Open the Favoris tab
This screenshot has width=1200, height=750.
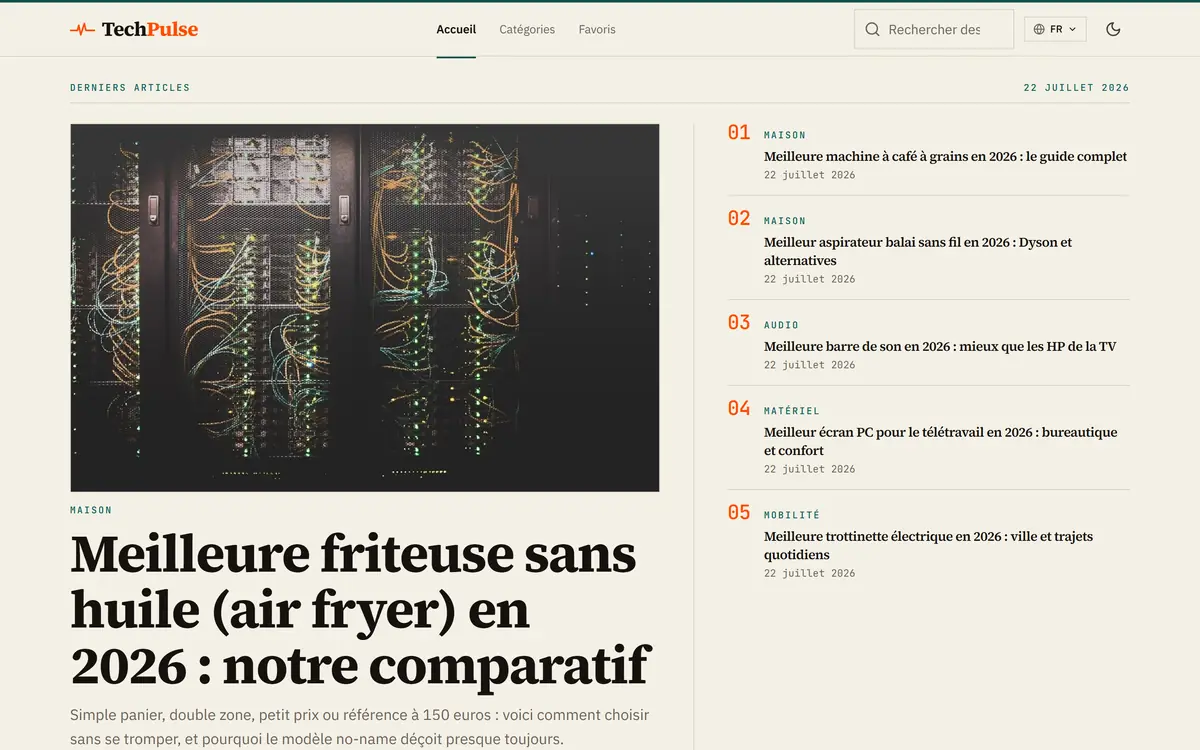(x=597, y=30)
